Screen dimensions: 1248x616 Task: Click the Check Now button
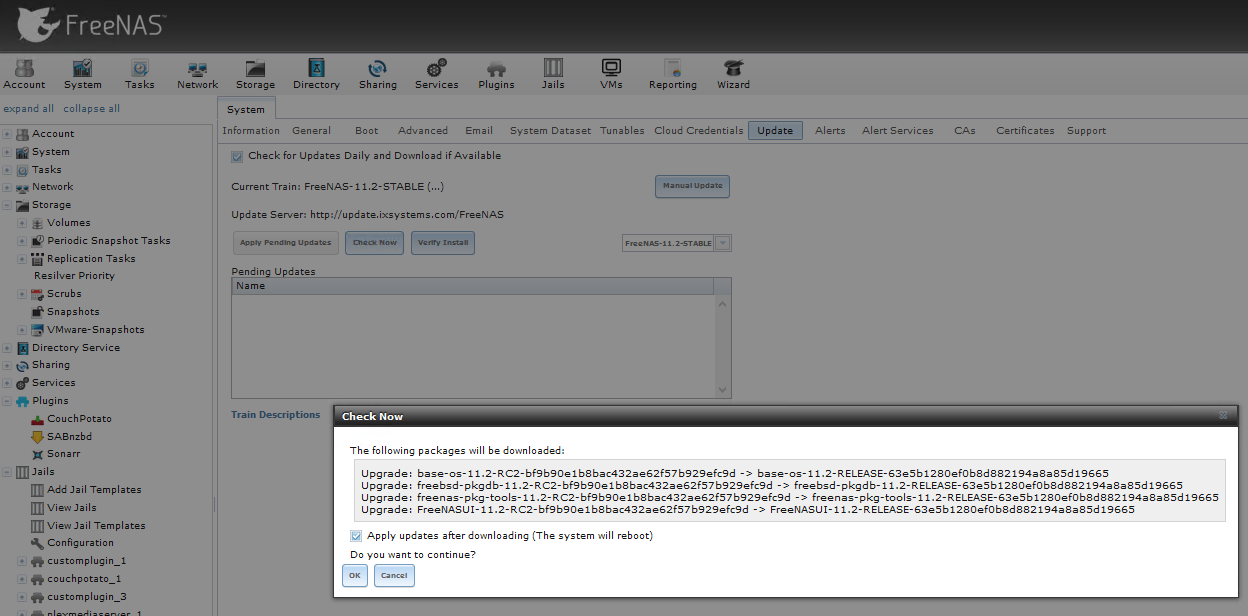[x=375, y=243]
